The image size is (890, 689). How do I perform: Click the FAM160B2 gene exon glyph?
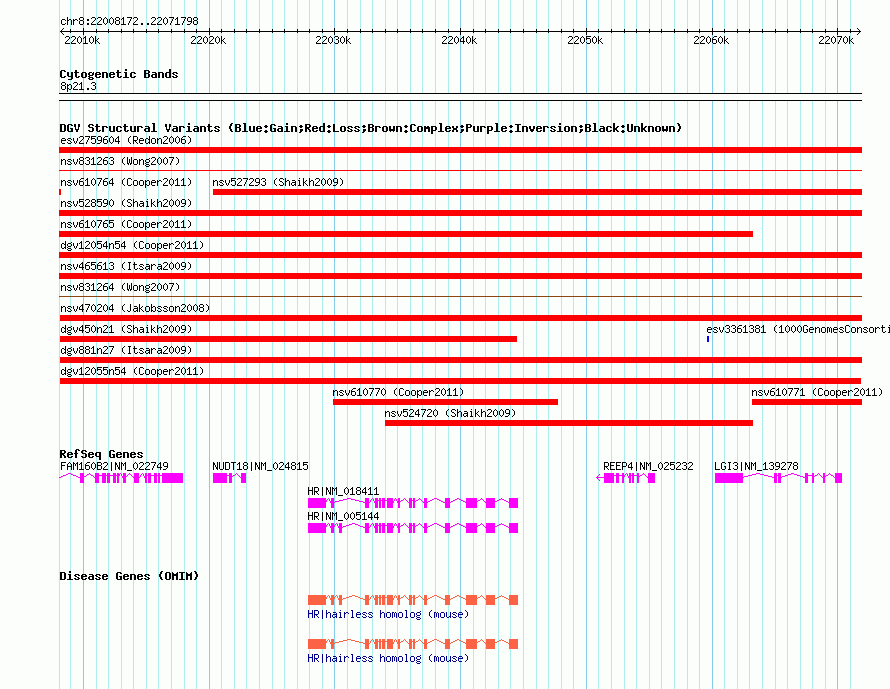pos(121,478)
